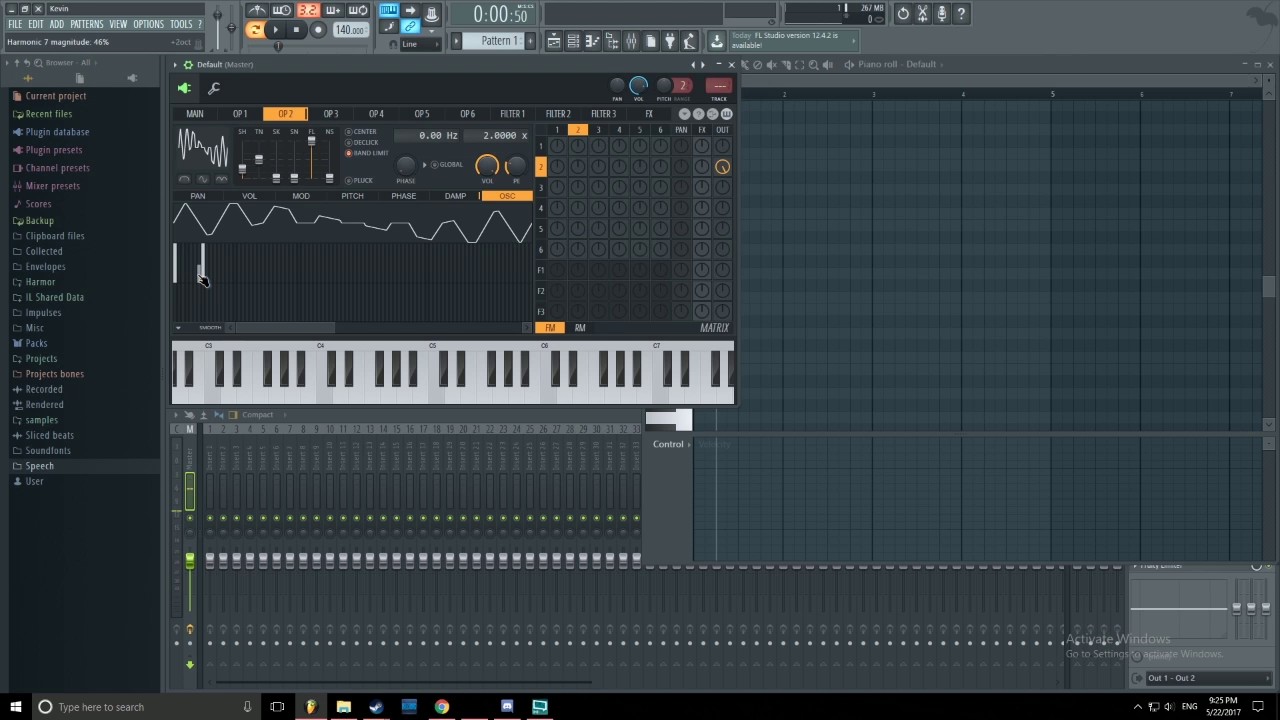Click the TRACK mixer routing selector

[x=719, y=86]
